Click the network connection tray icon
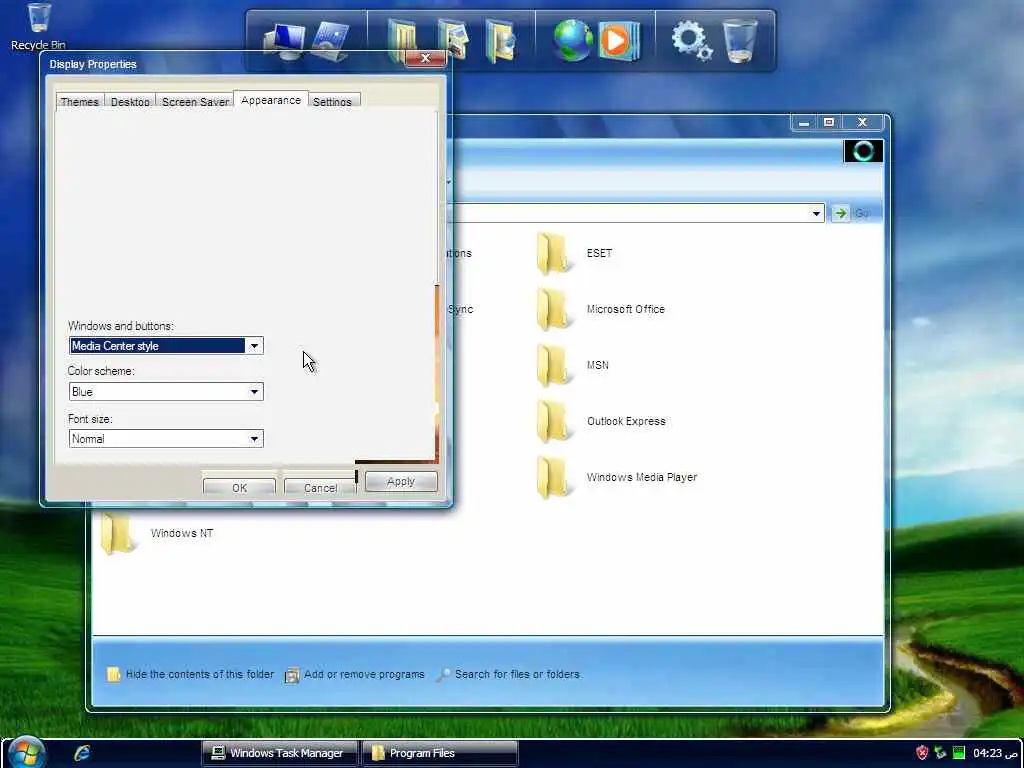This screenshot has height=768, width=1024. click(940, 753)
